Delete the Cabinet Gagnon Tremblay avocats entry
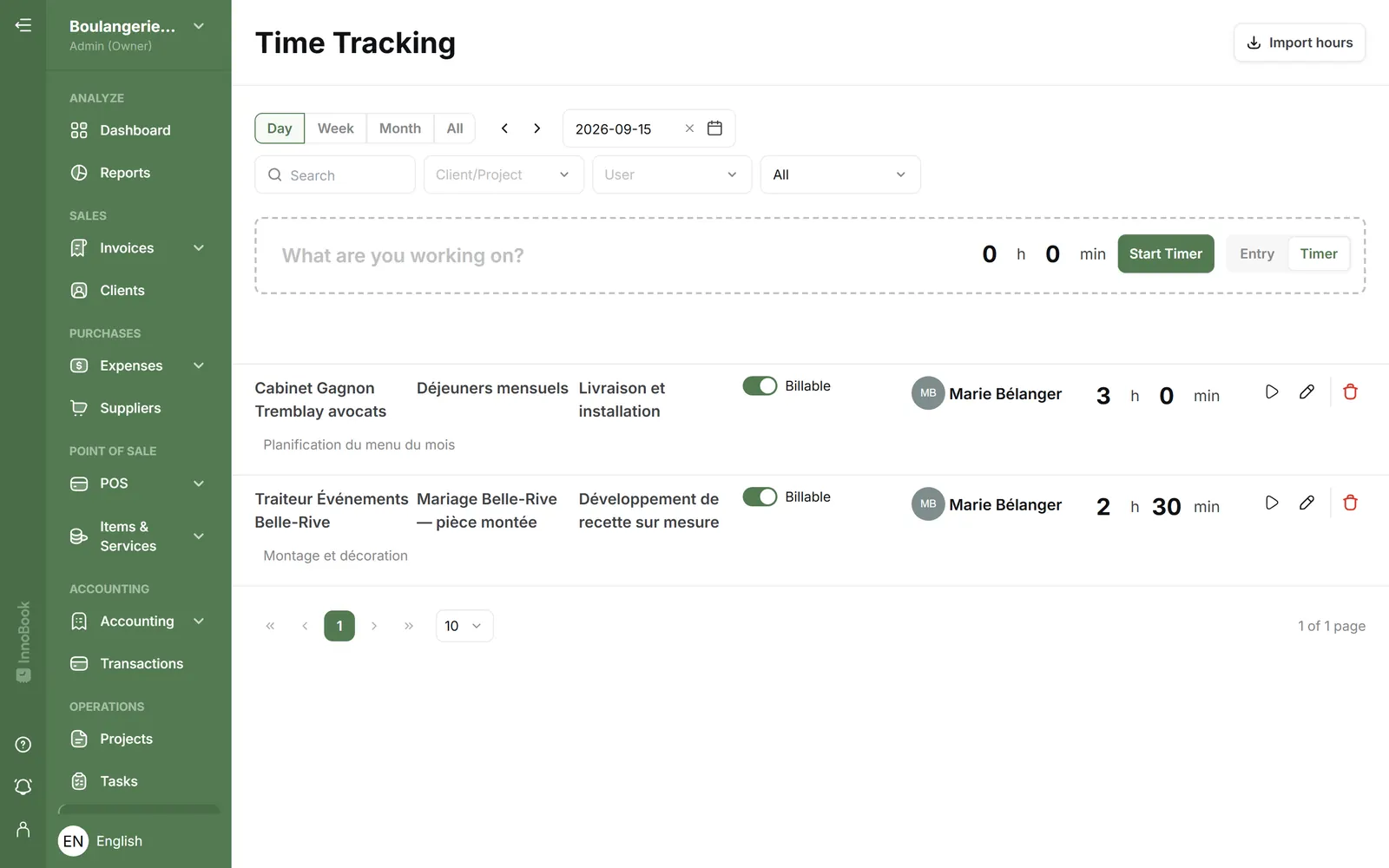This screenshot has height=868, width=1389. click(x=1350, y=392)
